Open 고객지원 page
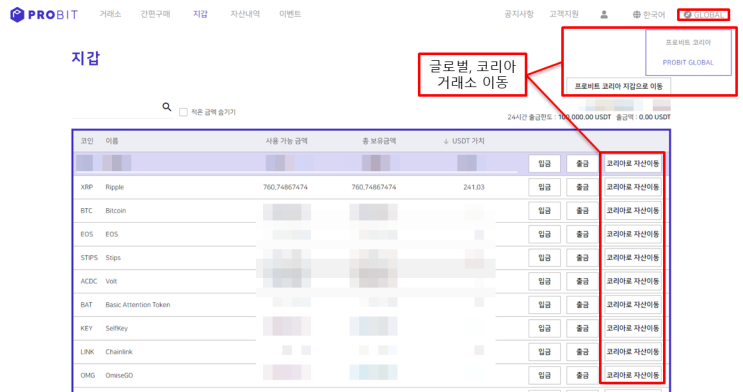 pos(564,14)
